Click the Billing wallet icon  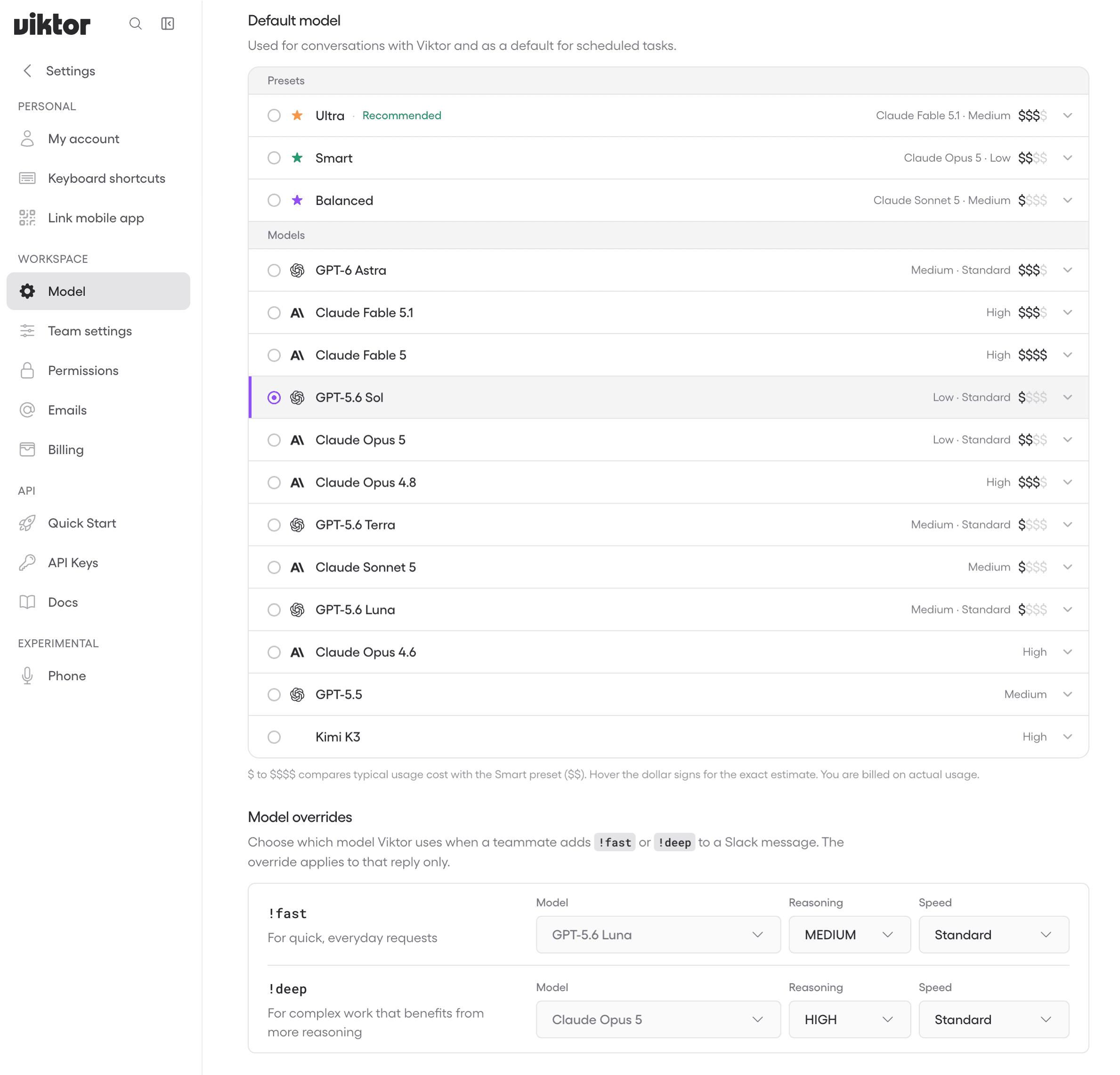pos(27,450)
